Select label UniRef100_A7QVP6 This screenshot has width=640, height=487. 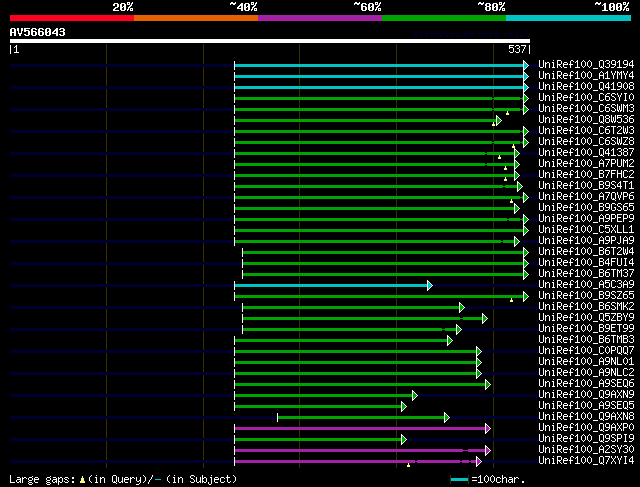tap(586, 197)
